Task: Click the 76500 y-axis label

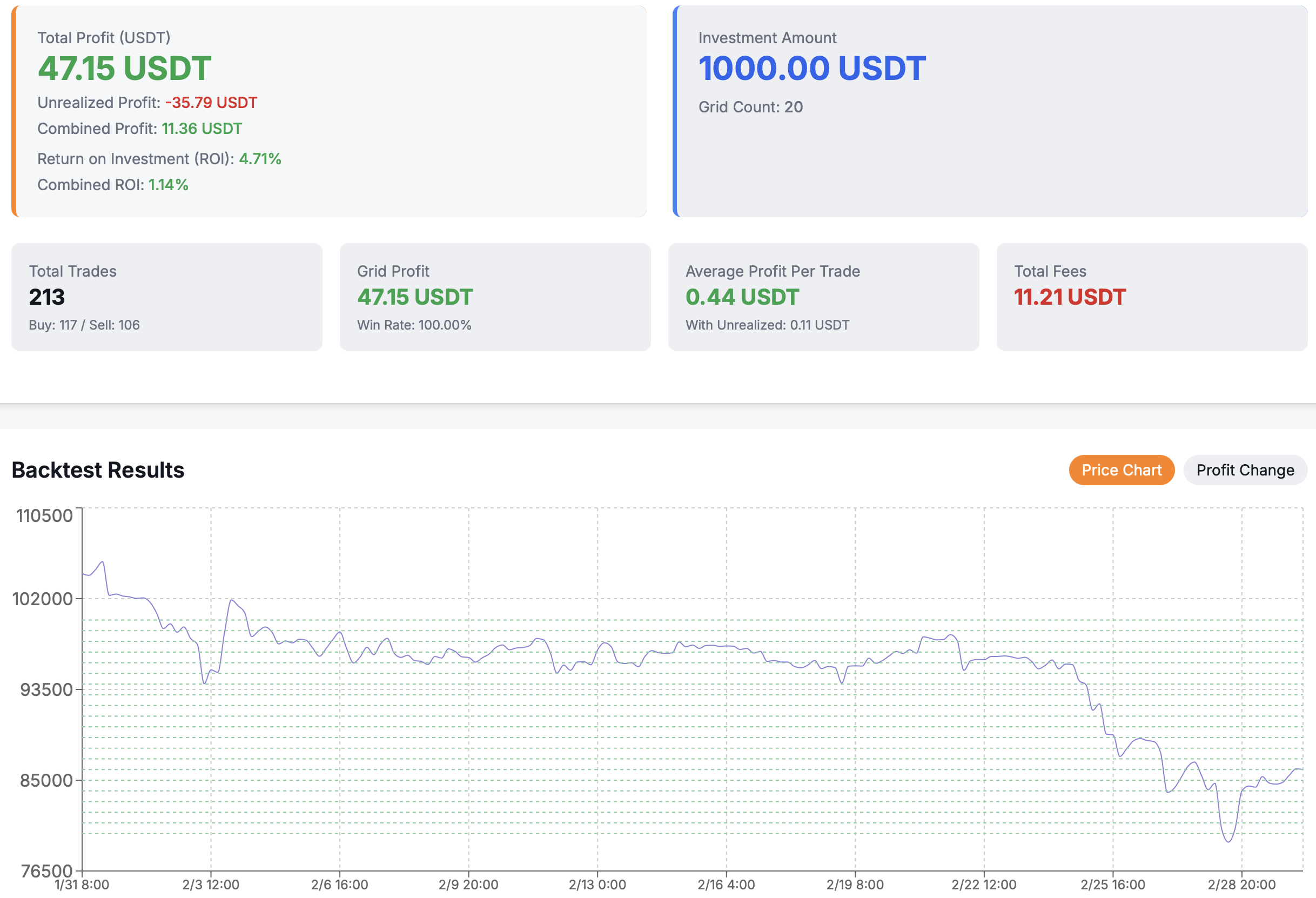Action: point(46,871)
